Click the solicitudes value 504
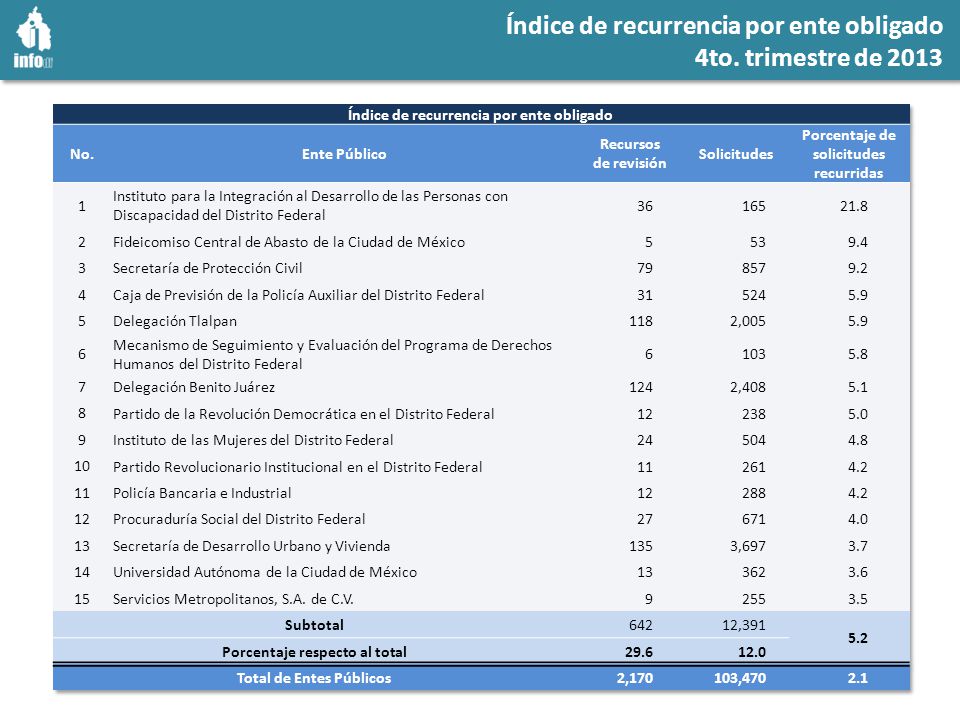The height and width of the screenshot is (720, 960). pyautogui.click(x=754, y=440)
